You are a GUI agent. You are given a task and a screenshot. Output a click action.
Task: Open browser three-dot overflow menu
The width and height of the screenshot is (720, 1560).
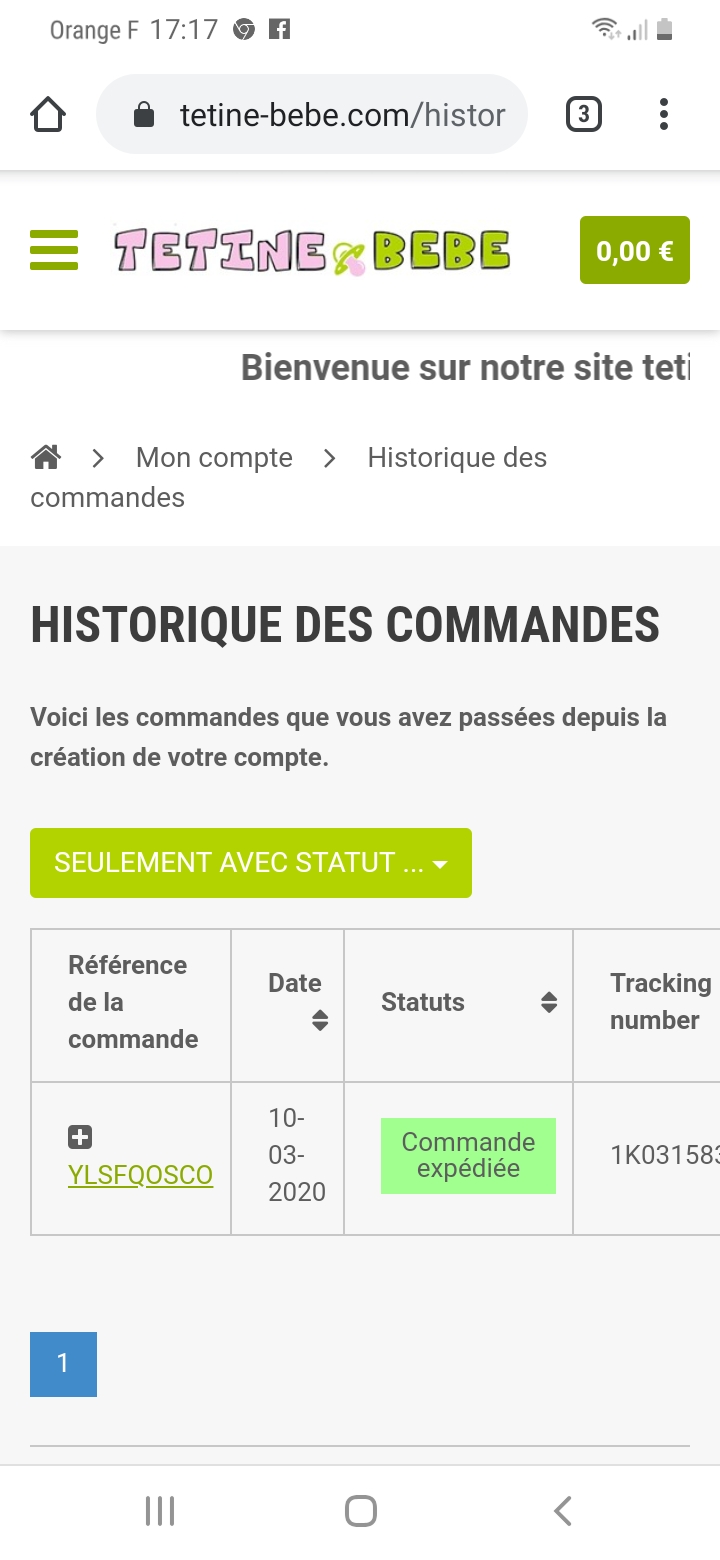pyautogui.click(x=663, y=115)
